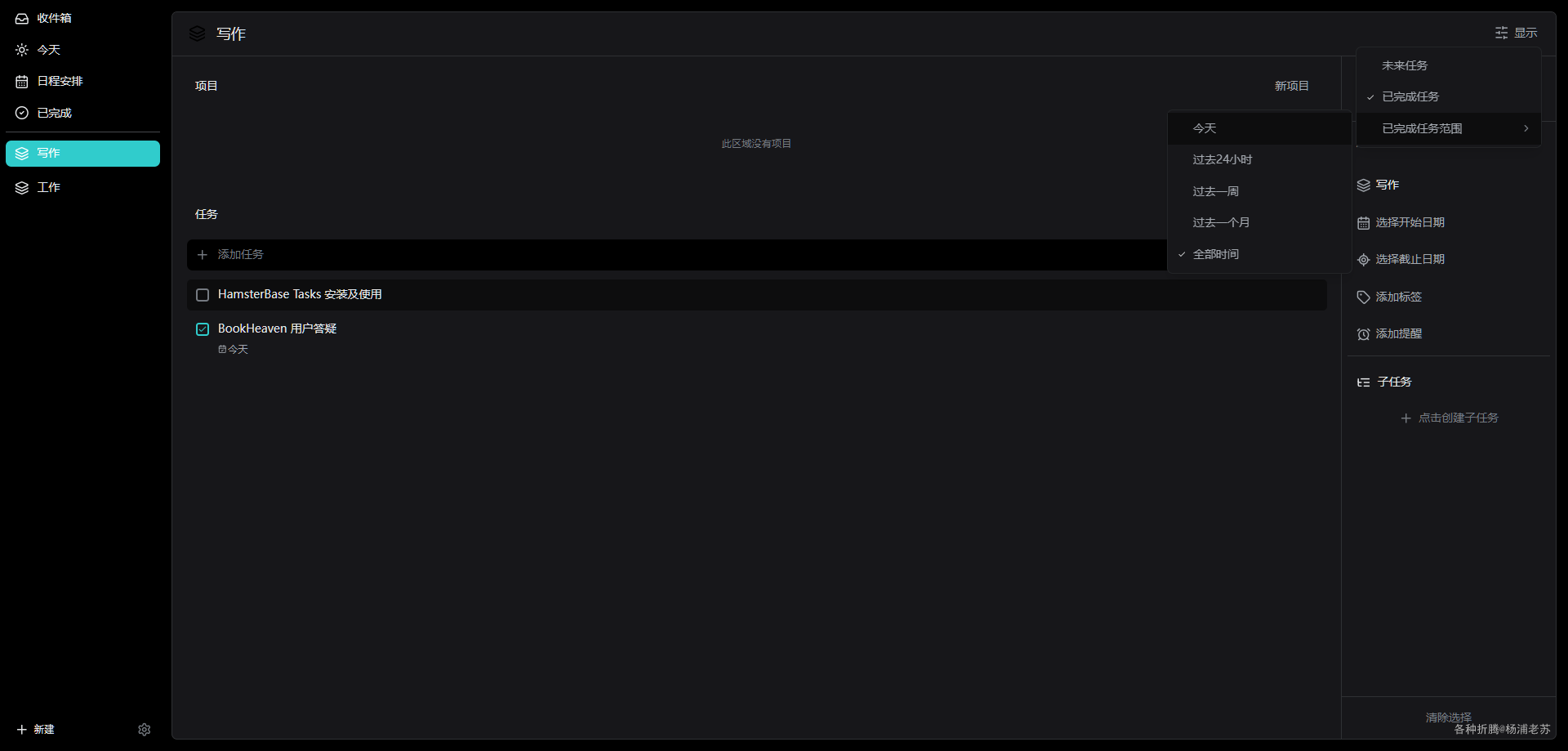1568x751 pixels.
Task: Click 新建 at sidebar bottom
Action: (35, 730)
